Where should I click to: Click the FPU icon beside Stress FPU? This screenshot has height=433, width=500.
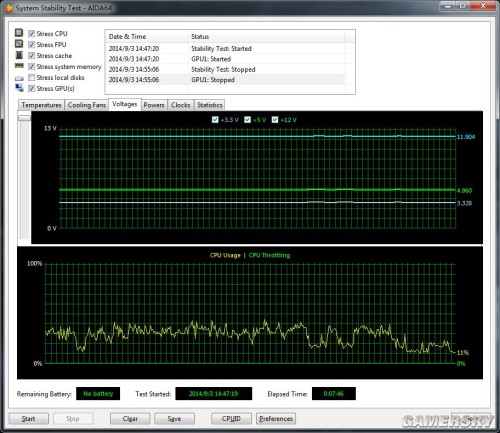[x=19, y=44]
